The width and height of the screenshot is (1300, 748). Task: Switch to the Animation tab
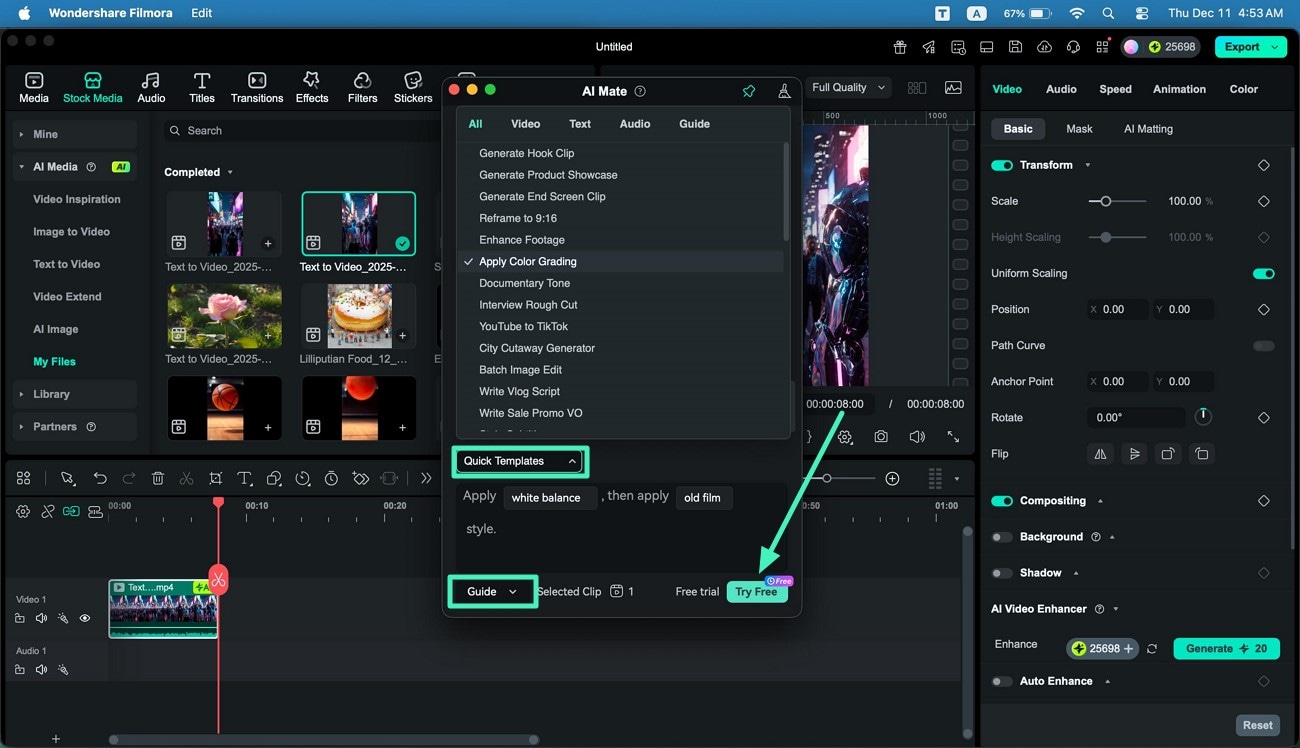[1179, 89]
